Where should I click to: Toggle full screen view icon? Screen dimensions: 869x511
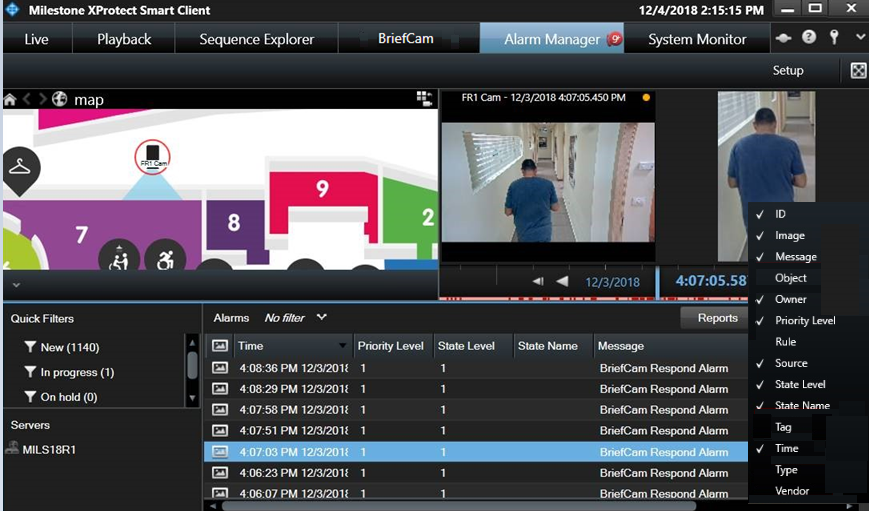(858, 70)
